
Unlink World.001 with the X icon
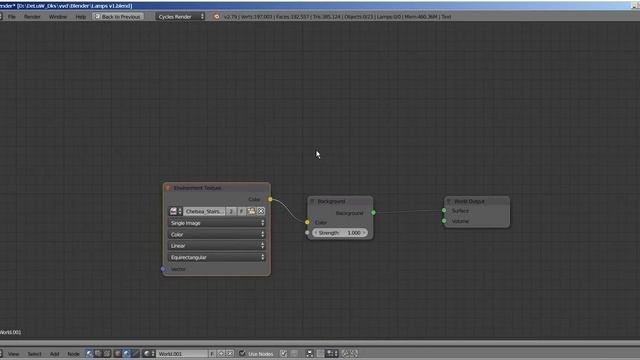click(230, 353)
